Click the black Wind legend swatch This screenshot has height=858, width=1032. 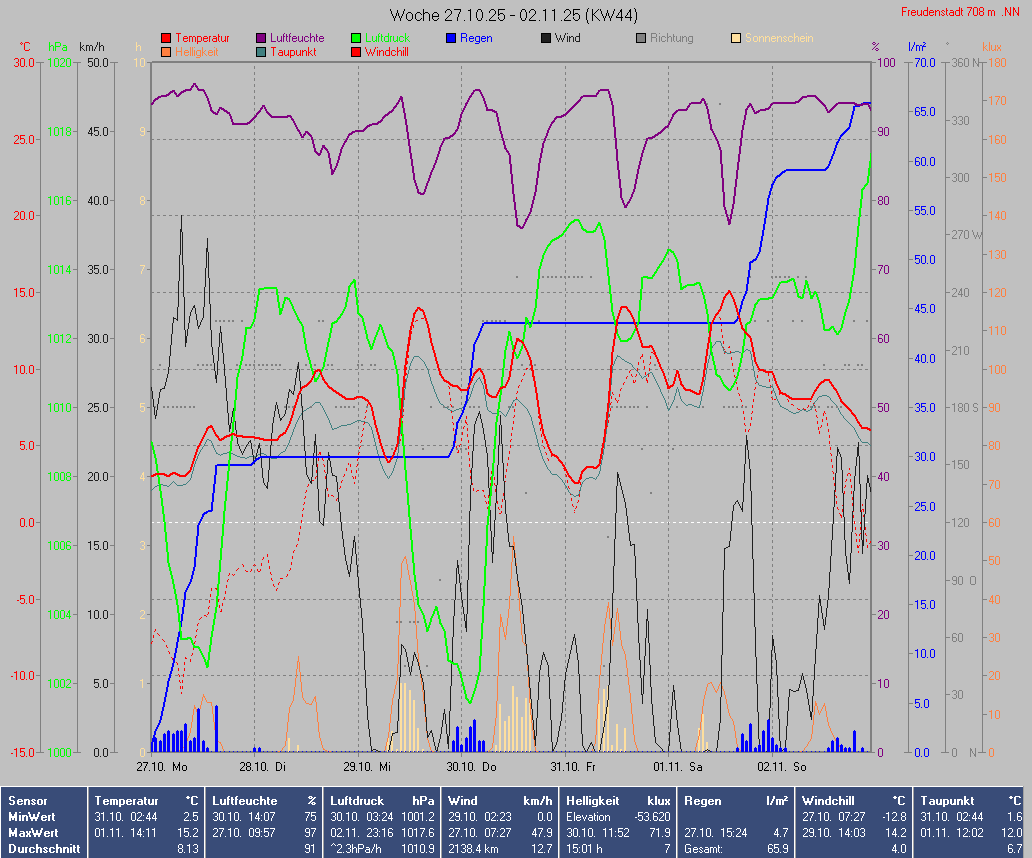click(x=546, y=38)
